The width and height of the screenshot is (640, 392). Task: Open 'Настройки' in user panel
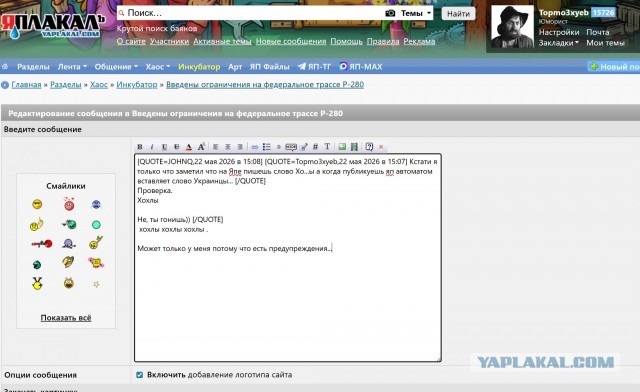pos(559,32)
